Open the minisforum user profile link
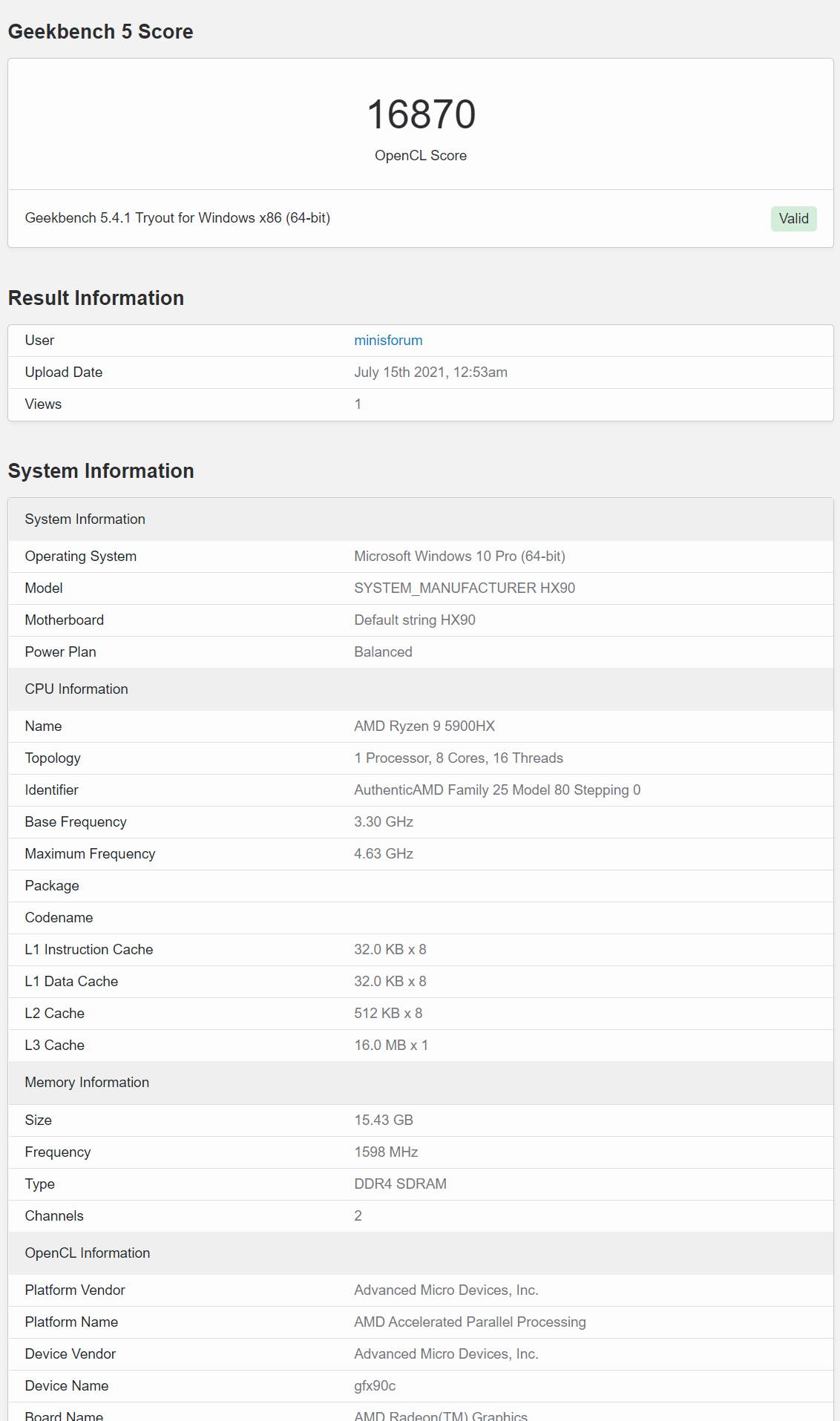This screenshot has width=840, height=1421. coord(388,340)
